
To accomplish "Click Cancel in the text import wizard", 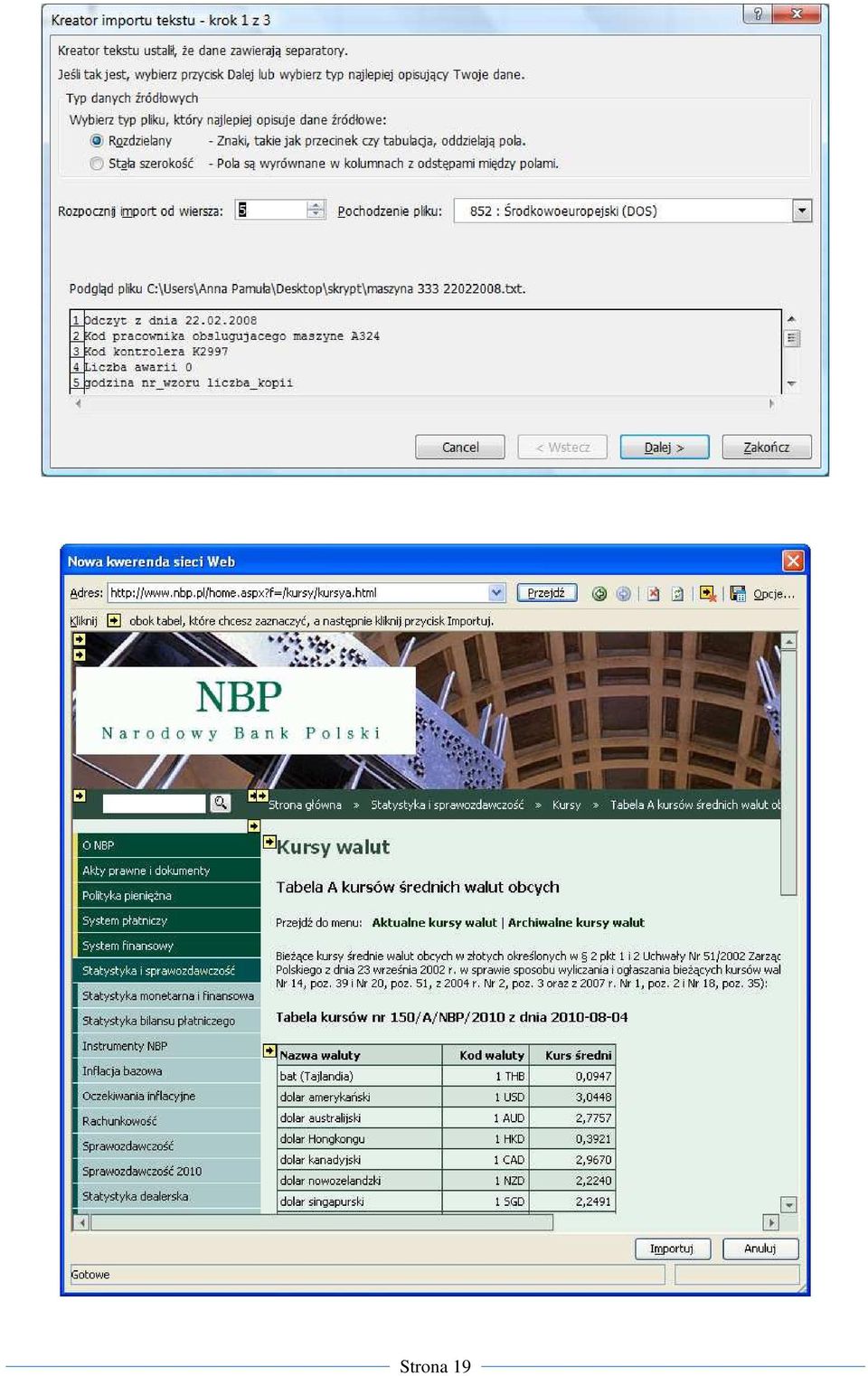I will pos(460,447).
